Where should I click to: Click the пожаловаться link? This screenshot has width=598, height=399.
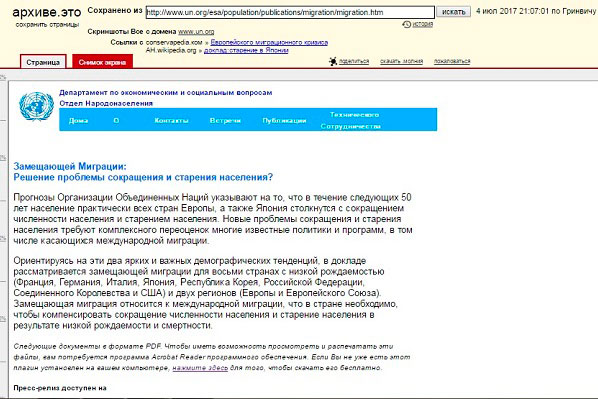(452, 61)
